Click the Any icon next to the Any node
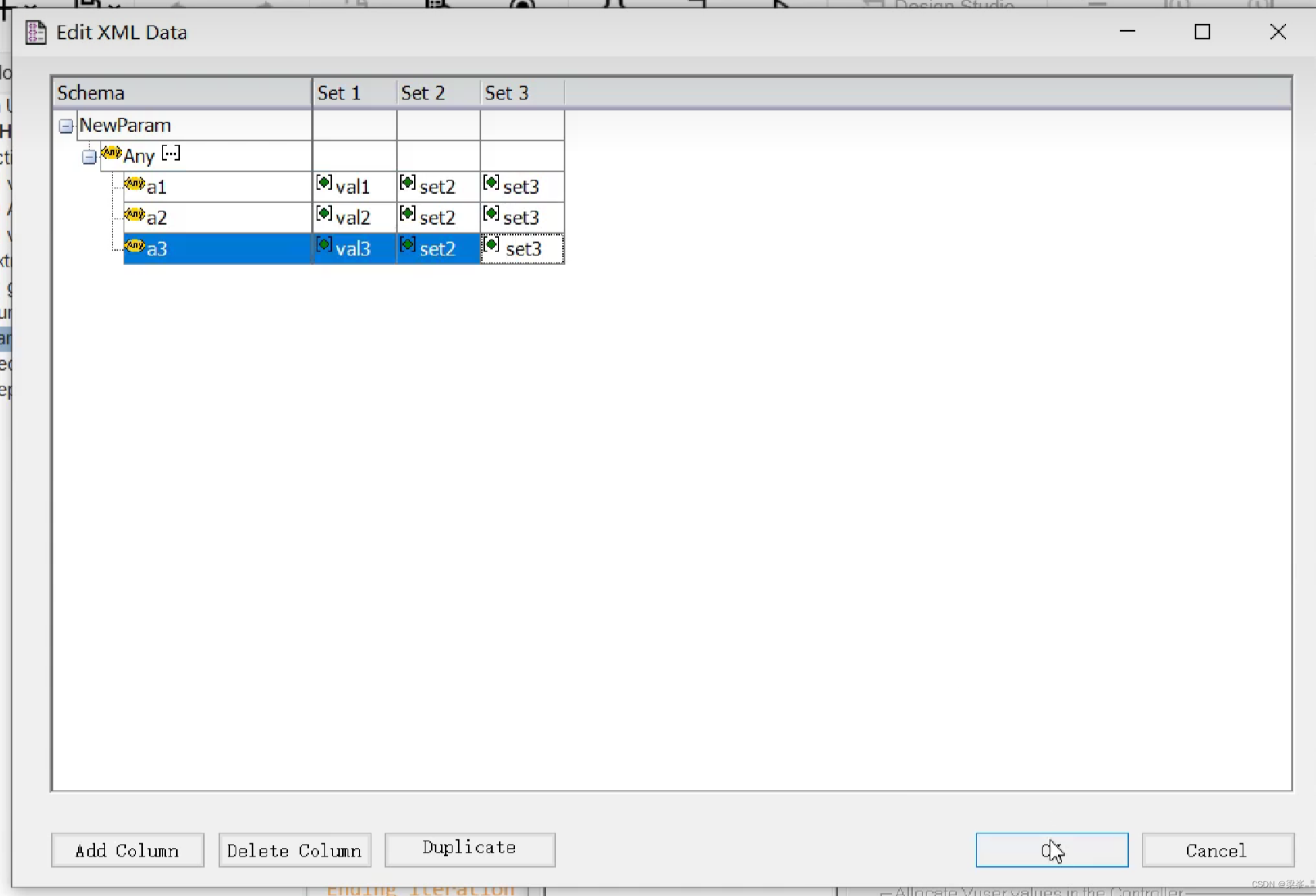Viewport: 1316px width, 896px height. pyautogui.click(x=110, y=154)
